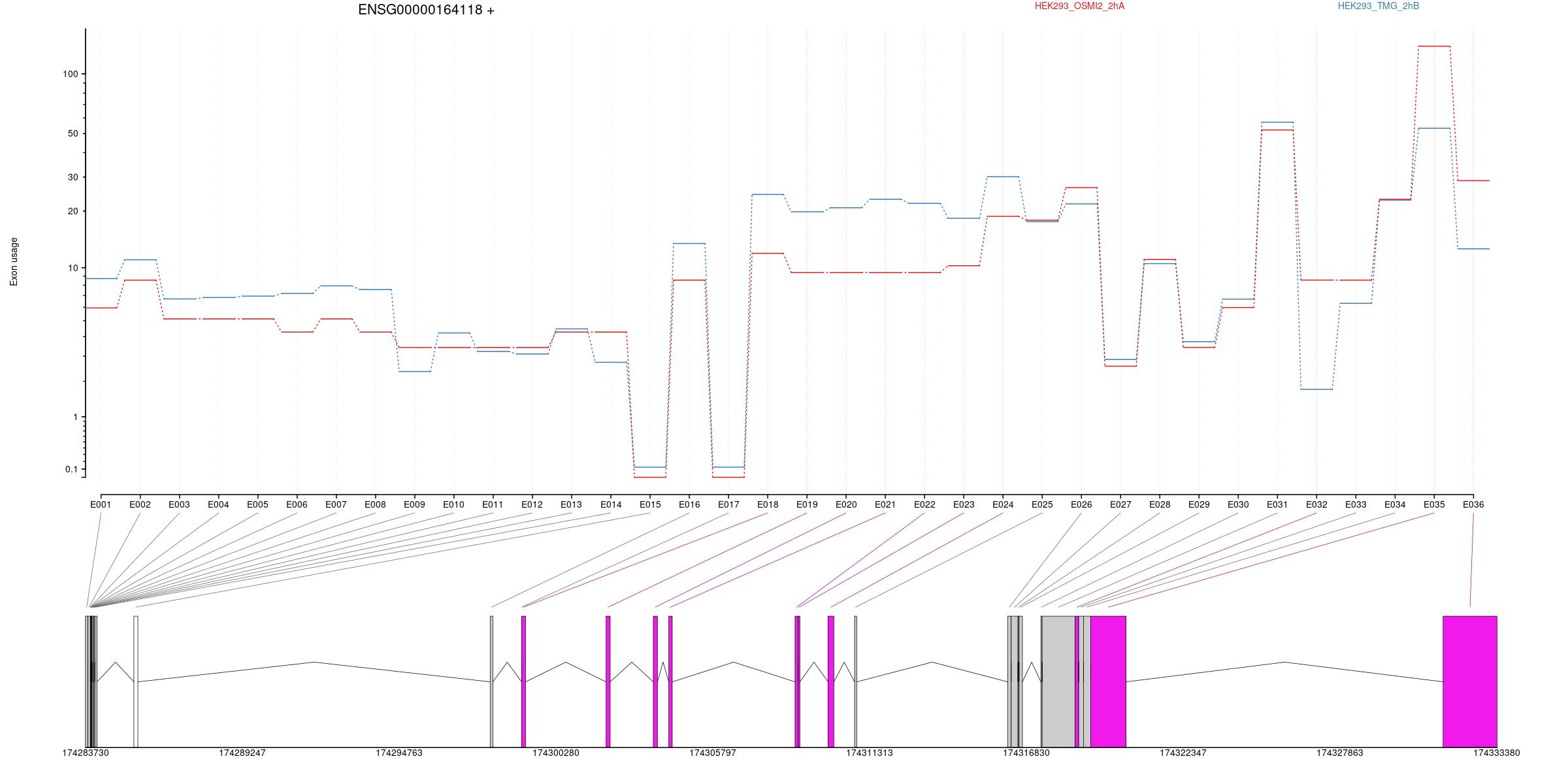Screen dimensions: 1568x784
Task: Click the y-axis tick label 0.1
Action: click(72, 469)
